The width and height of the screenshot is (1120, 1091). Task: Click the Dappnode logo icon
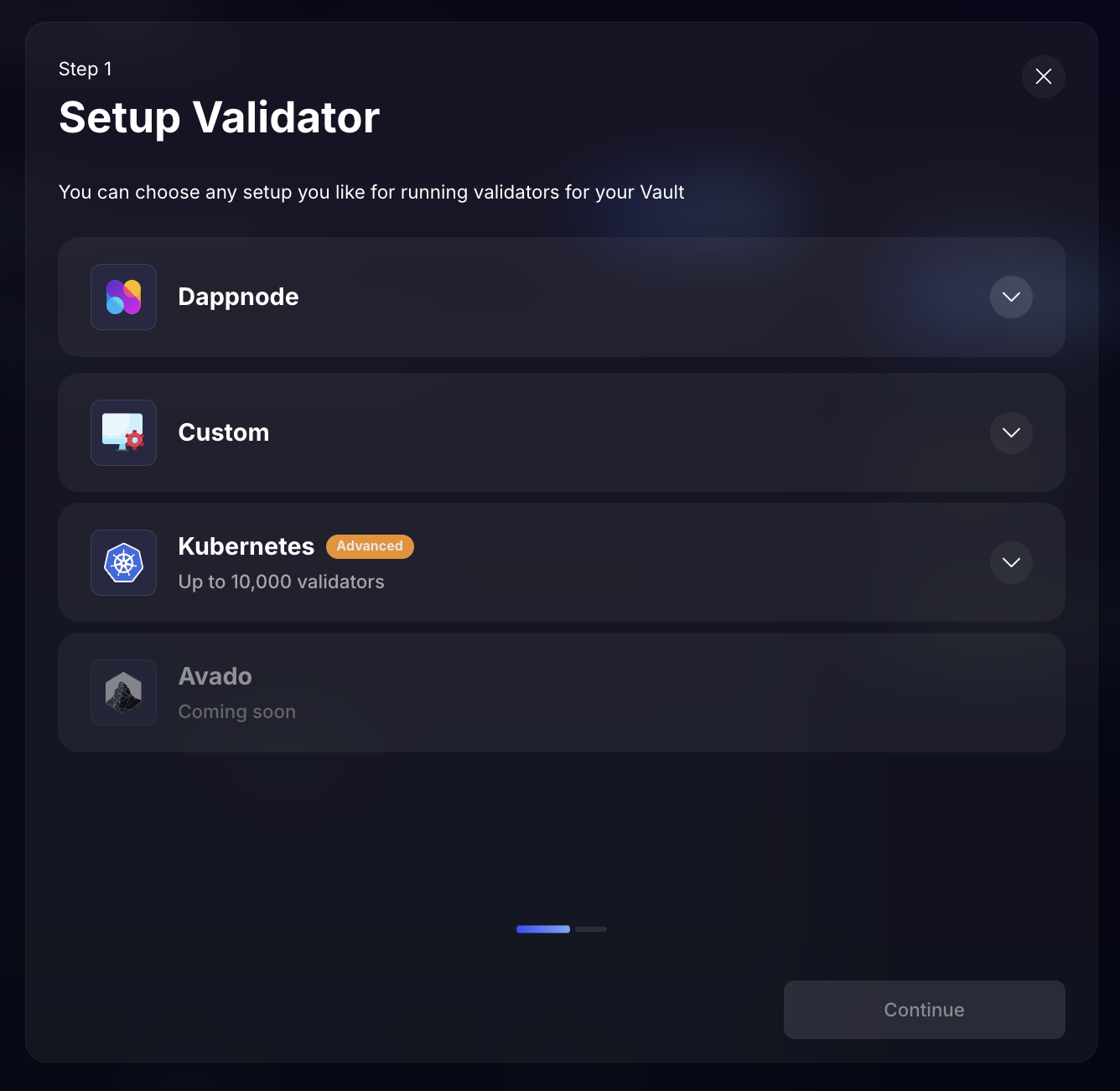[x=123, y=297]
